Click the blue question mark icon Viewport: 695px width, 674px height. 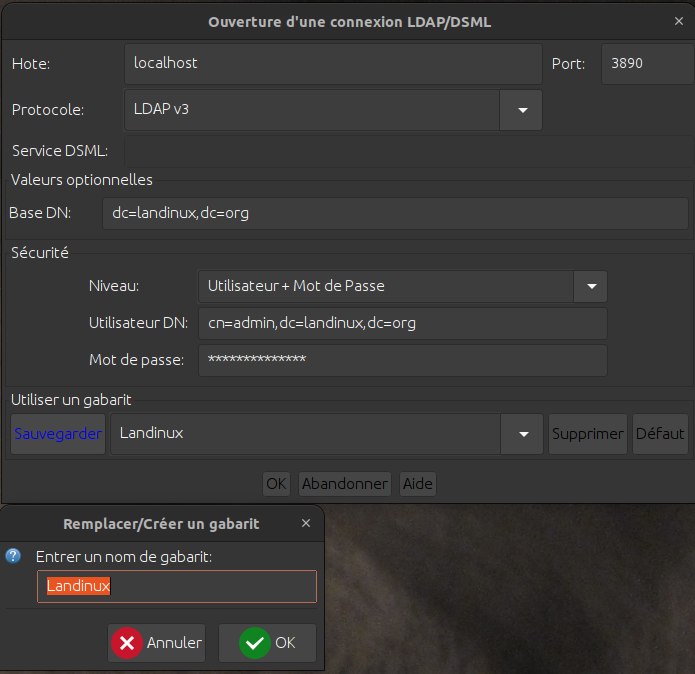point(13,556)
